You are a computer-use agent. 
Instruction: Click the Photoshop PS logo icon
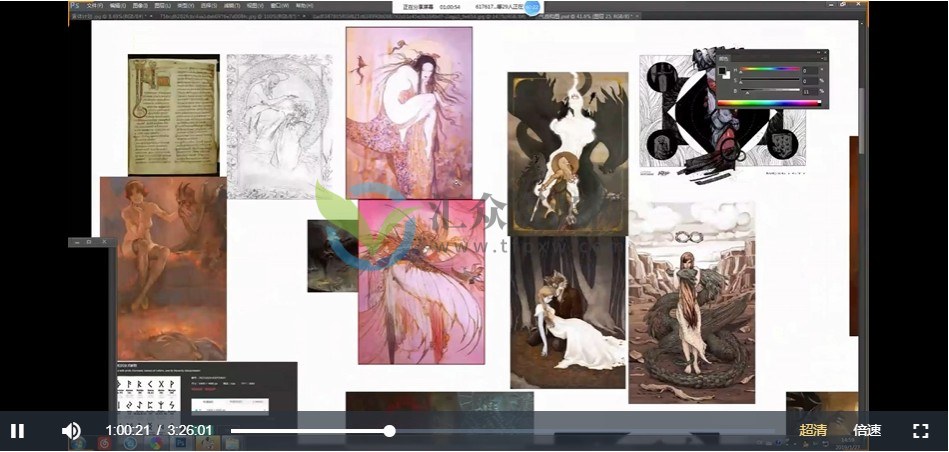tap(76, 5)
